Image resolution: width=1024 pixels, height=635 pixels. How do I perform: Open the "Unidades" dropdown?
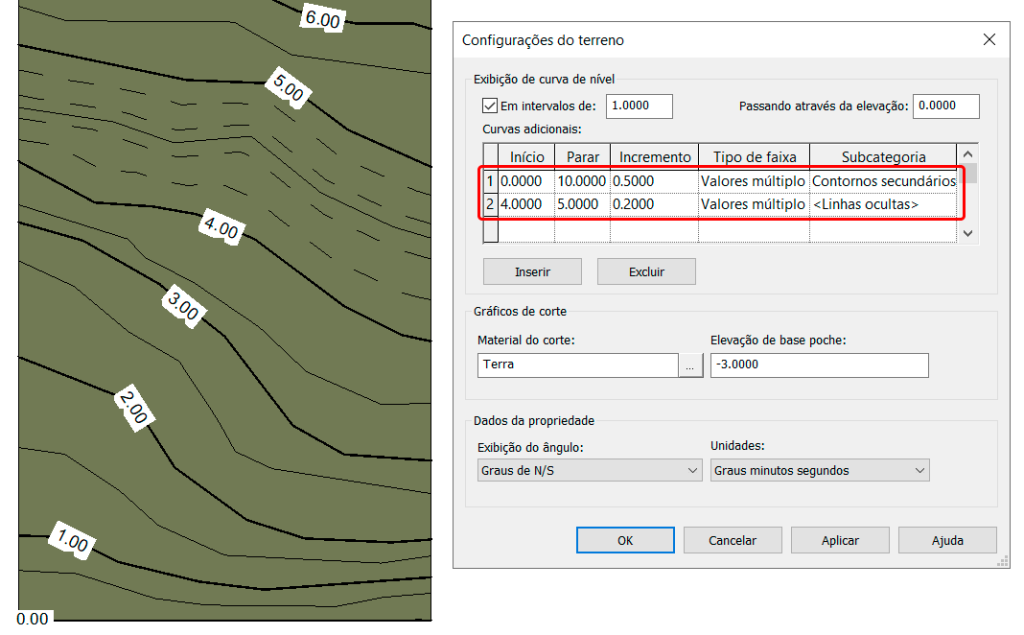pos(819,470)
